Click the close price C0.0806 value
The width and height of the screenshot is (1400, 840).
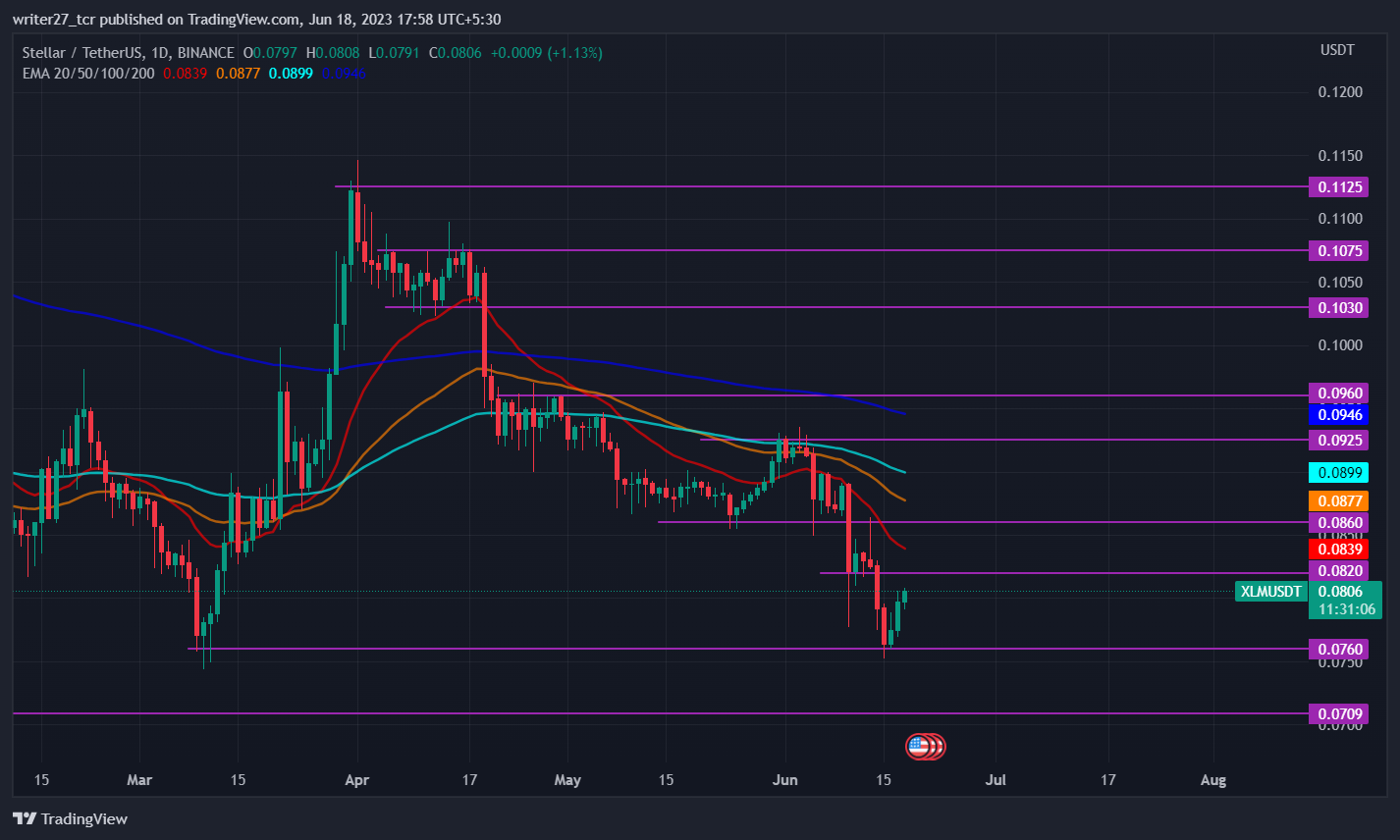click(x=454, y=53)
